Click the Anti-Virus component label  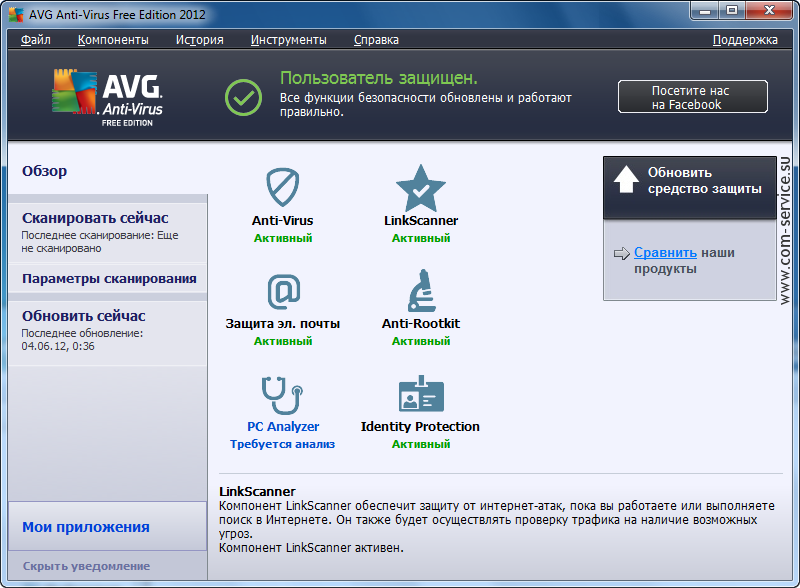coord(283,220)
